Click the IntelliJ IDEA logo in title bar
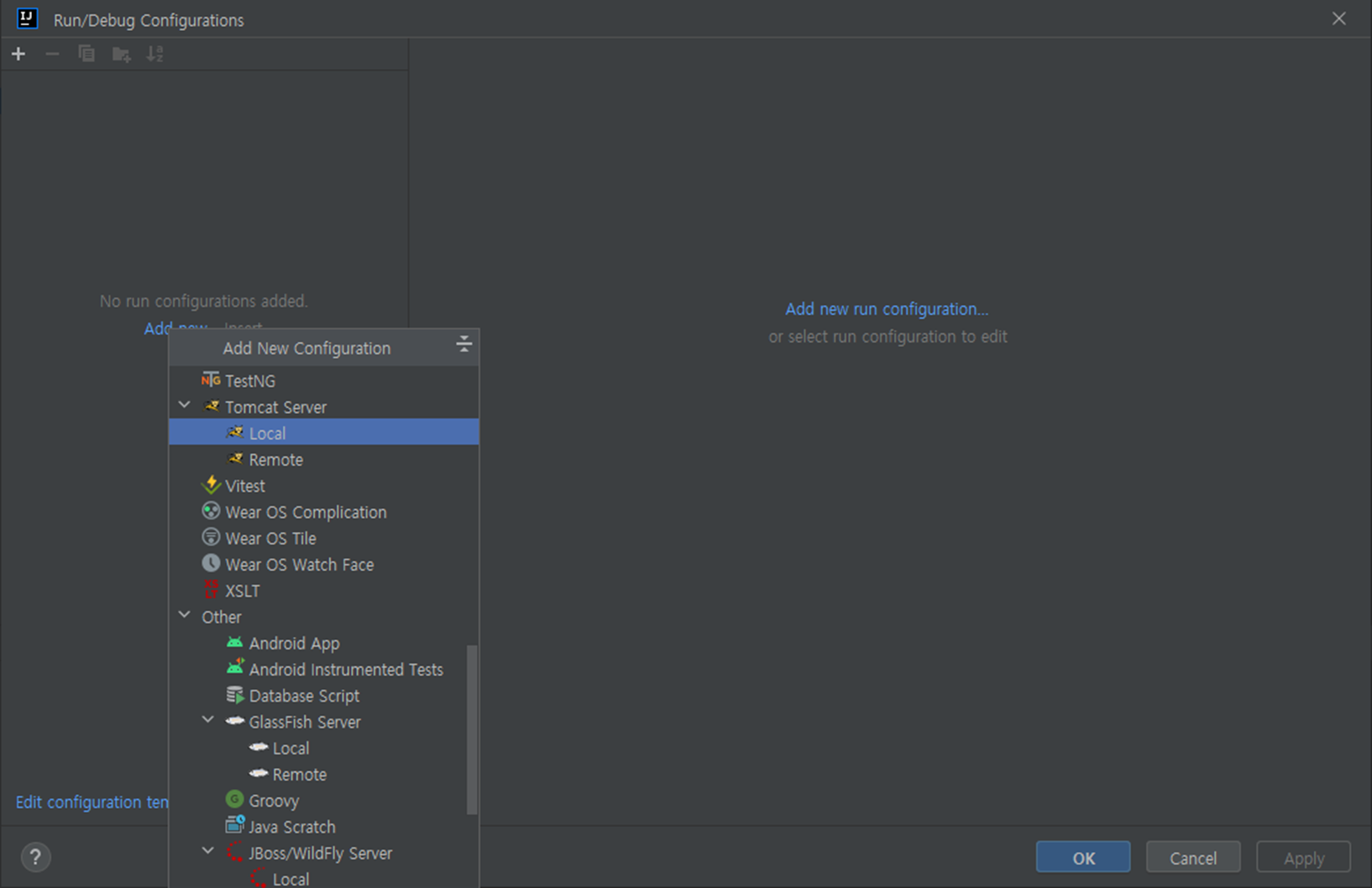Screen dimensions: 1372x888 tap(27, 18)
